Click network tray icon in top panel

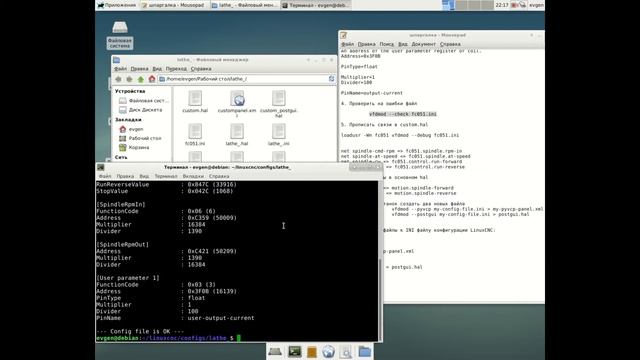click(x=522, y=5)
